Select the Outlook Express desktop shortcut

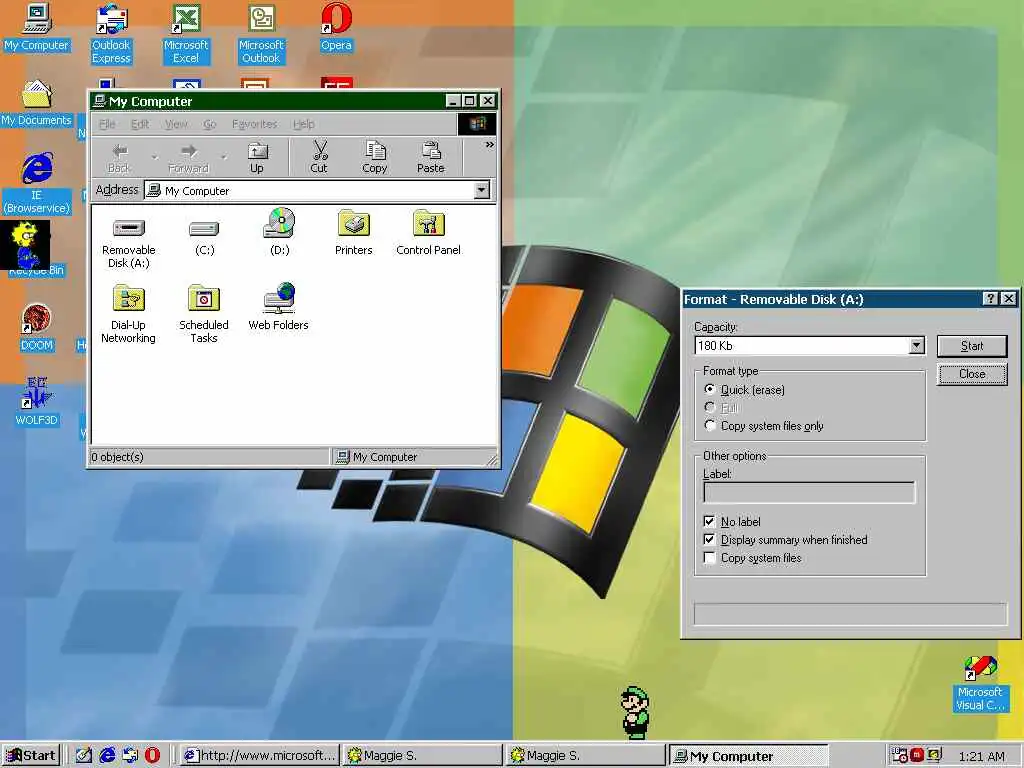point(112,34)
